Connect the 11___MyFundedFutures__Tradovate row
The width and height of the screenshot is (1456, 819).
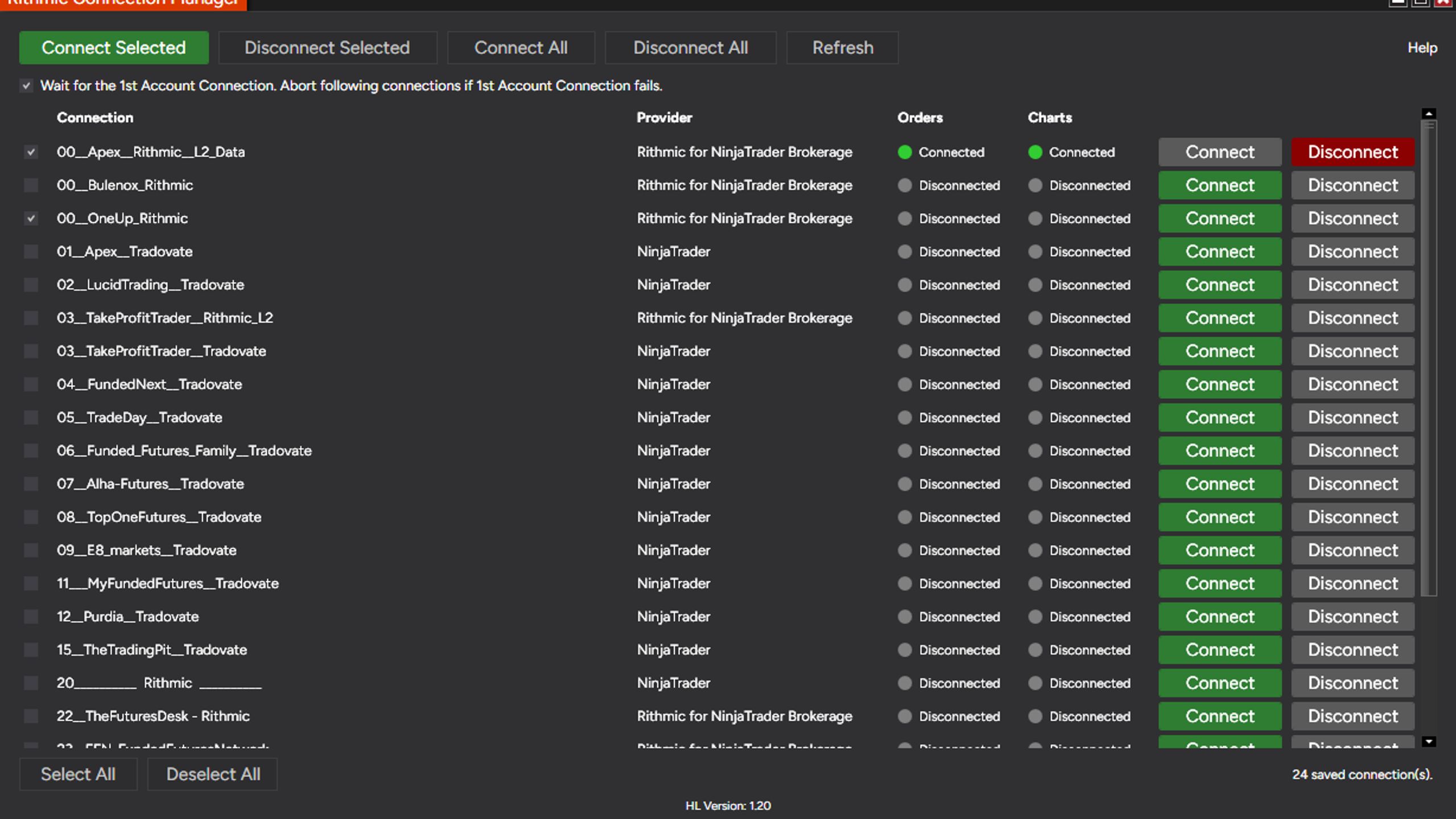click(x=1220, y=584)
